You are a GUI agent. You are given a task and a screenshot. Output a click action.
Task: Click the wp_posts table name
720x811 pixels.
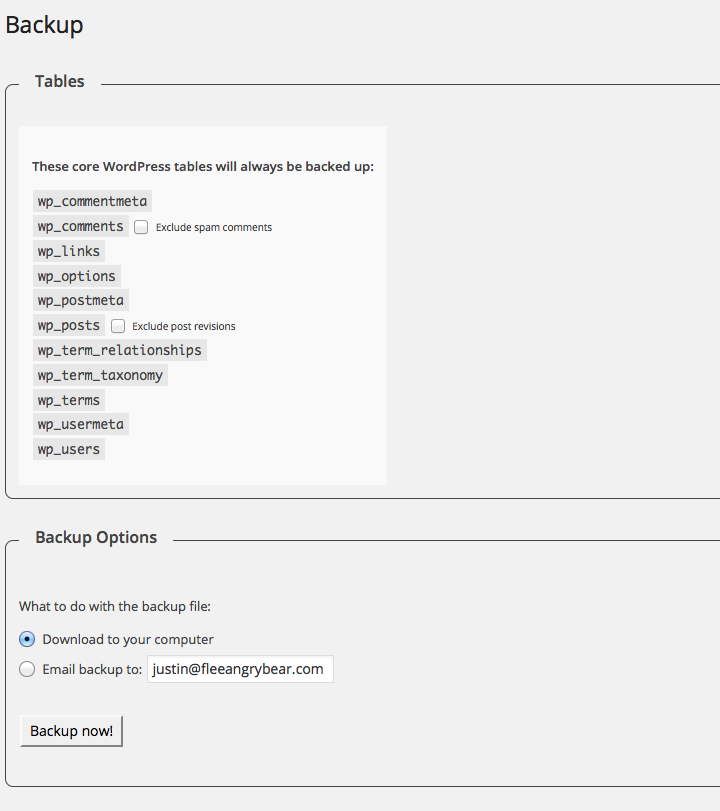[x=69, y=325]
